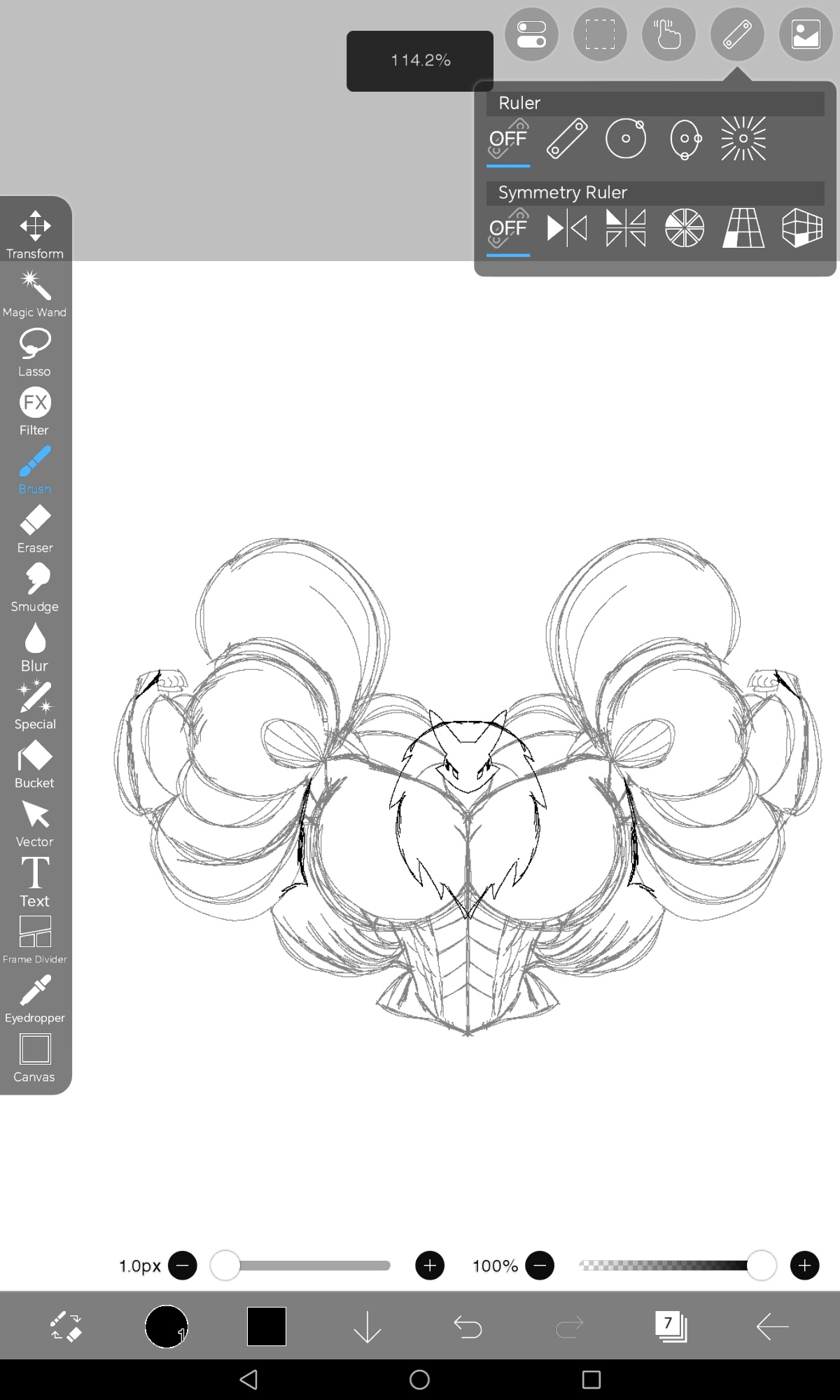Screen dimensions: 840x1400
Task: Close the ruler popup via ruler button
Action: pos(737,34)
